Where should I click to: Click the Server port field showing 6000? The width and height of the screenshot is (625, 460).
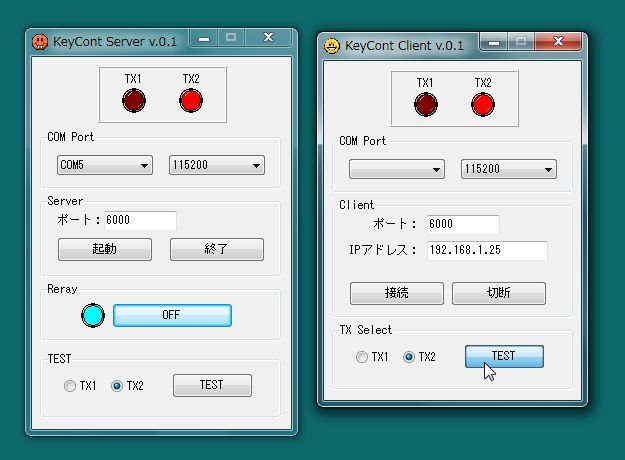[x=140, y=220]
